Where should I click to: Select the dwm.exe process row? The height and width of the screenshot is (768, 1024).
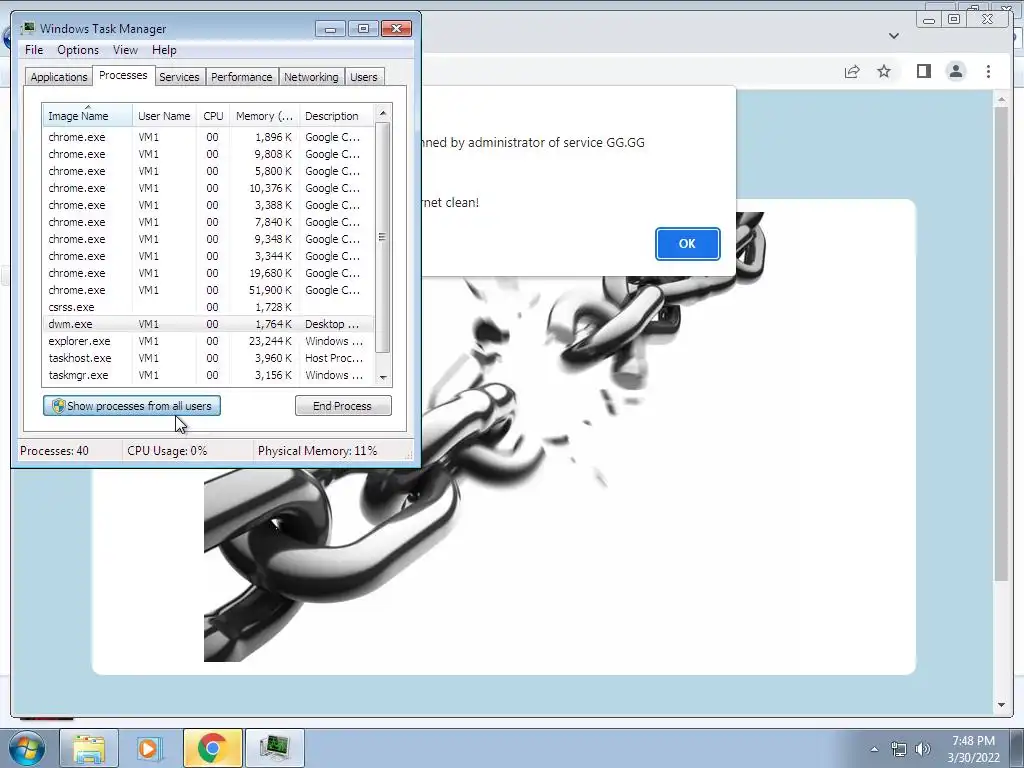[x=209, y=324]
